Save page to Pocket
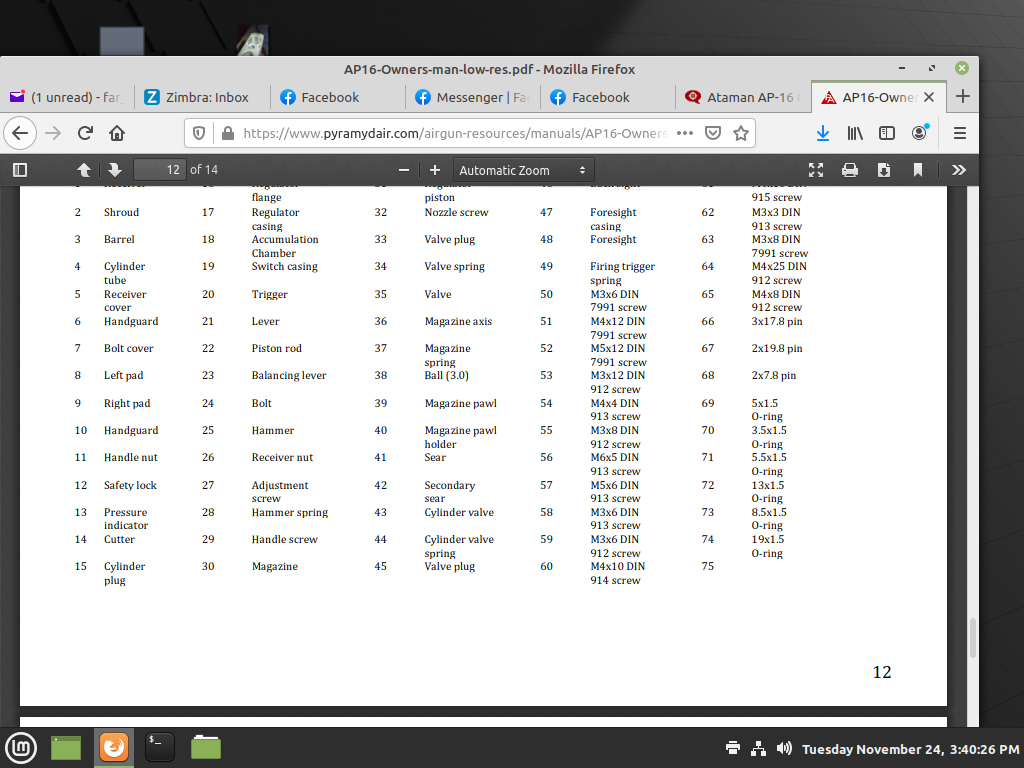The width and height of the screenshot is (1024, 768). tap(712, 133)
